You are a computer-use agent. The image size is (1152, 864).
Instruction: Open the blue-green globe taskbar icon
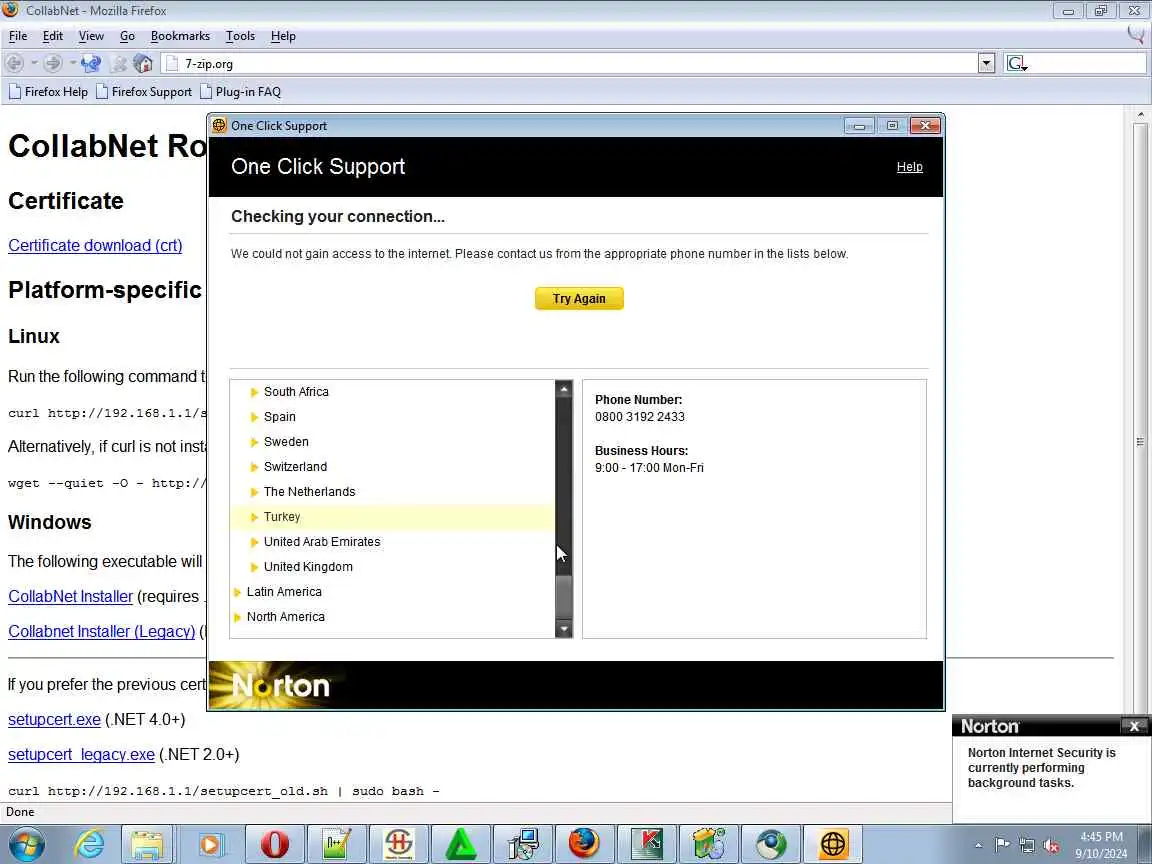tap(771, 843)
